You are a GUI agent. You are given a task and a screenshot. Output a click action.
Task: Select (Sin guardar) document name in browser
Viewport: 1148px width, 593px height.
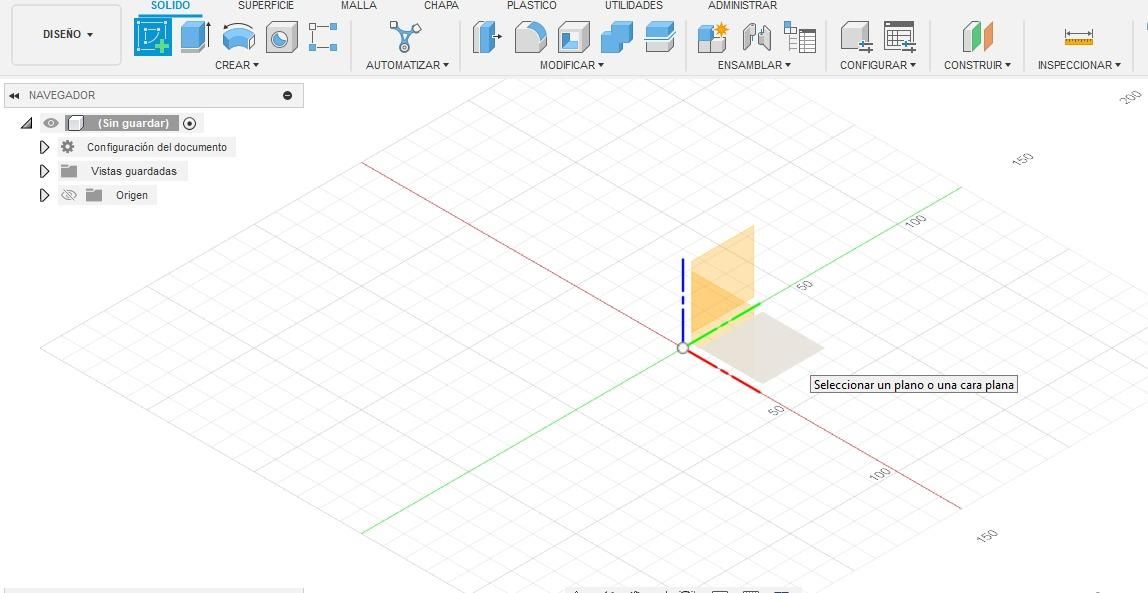click(133, 124)
